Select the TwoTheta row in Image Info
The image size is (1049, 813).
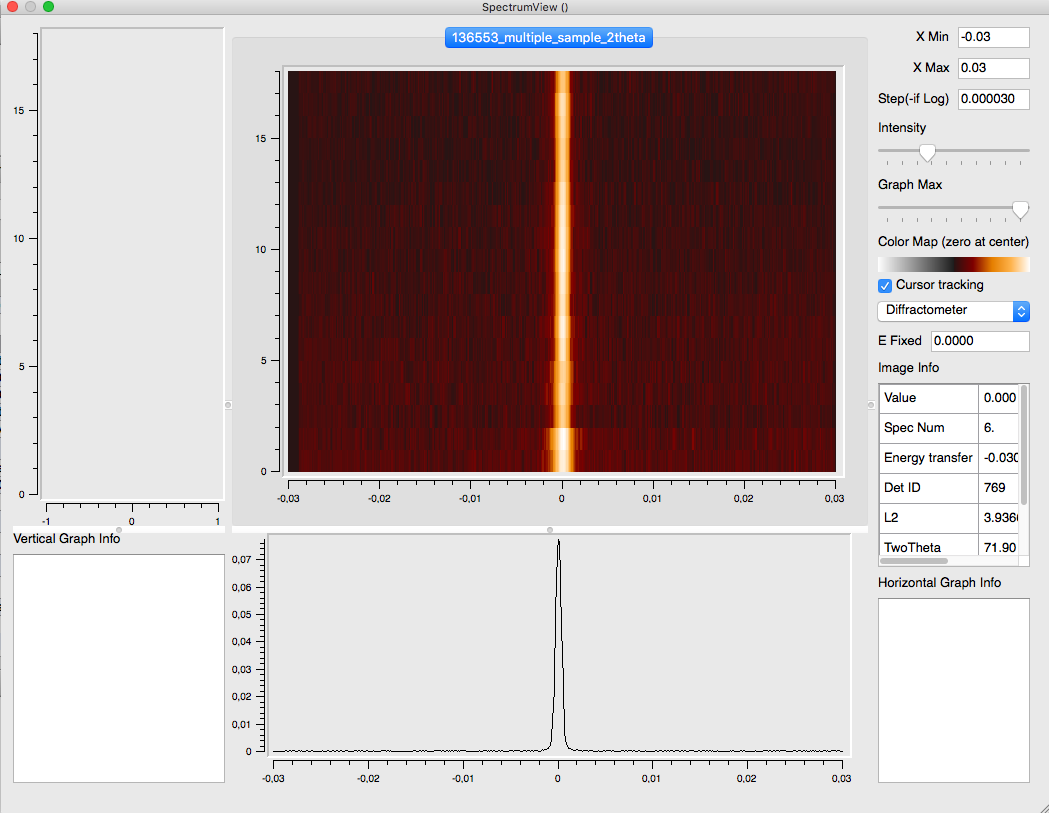(928, 547)
